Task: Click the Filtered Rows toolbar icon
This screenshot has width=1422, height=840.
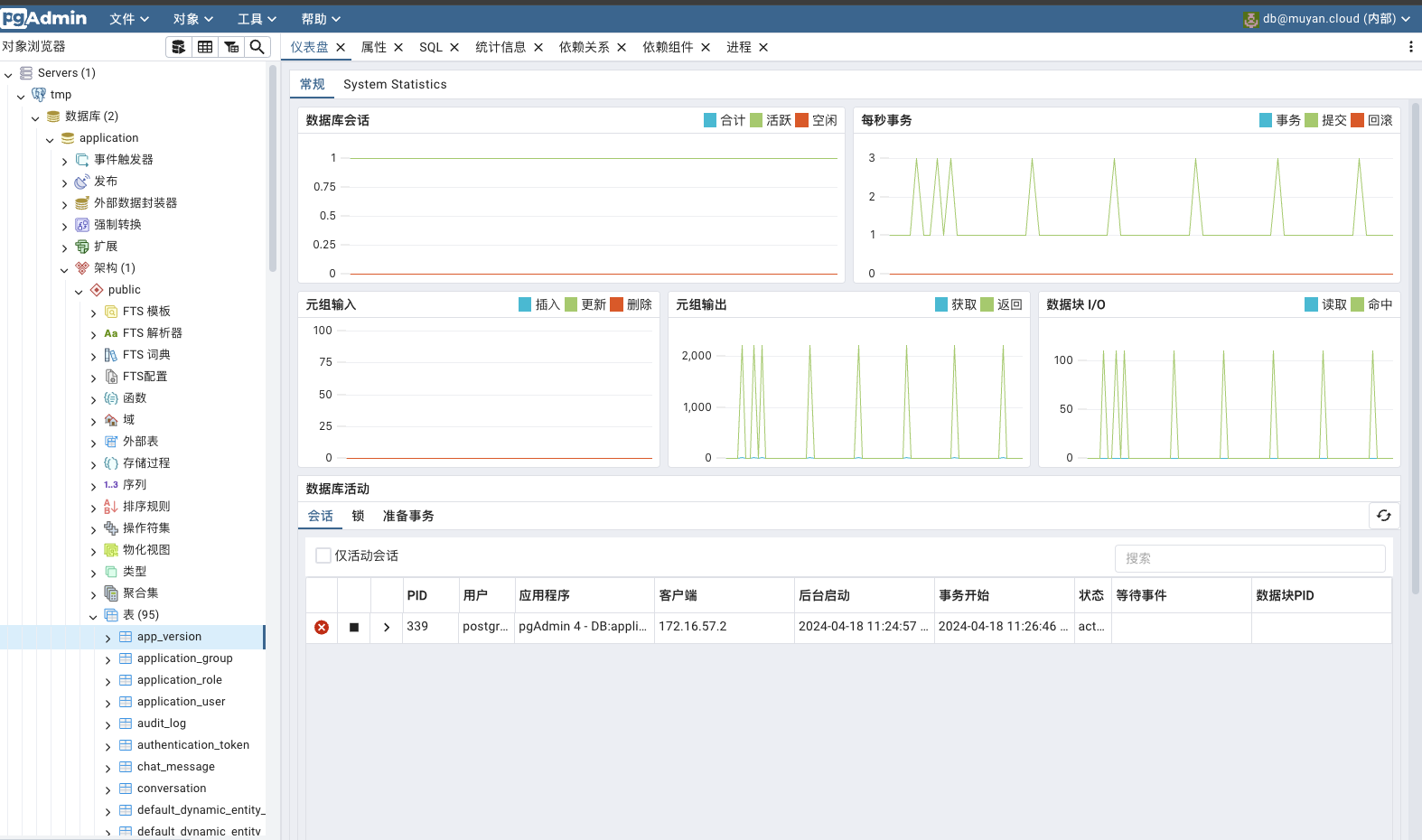Action: (231, 47)
